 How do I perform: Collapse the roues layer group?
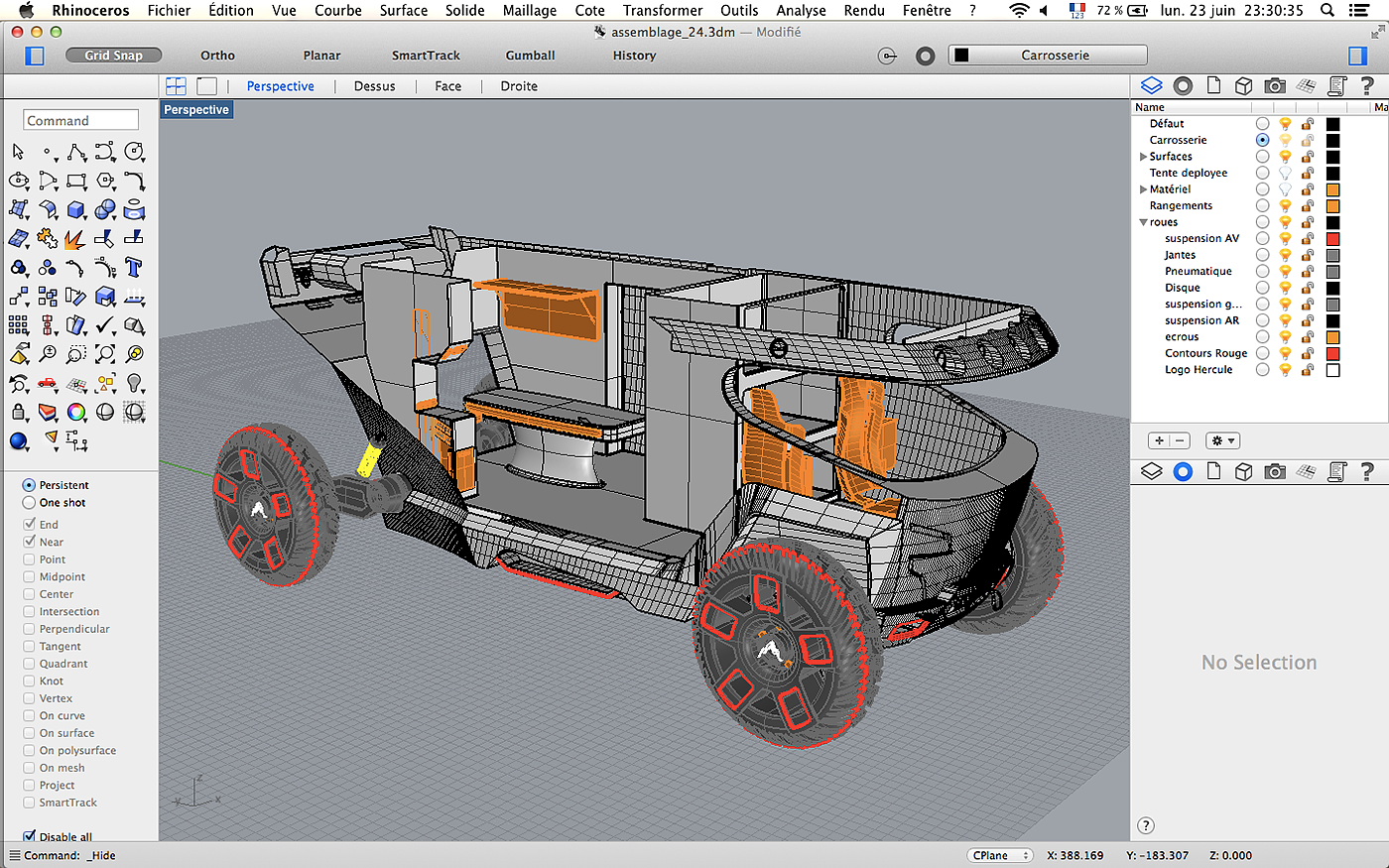click(x=1143, y=222)
